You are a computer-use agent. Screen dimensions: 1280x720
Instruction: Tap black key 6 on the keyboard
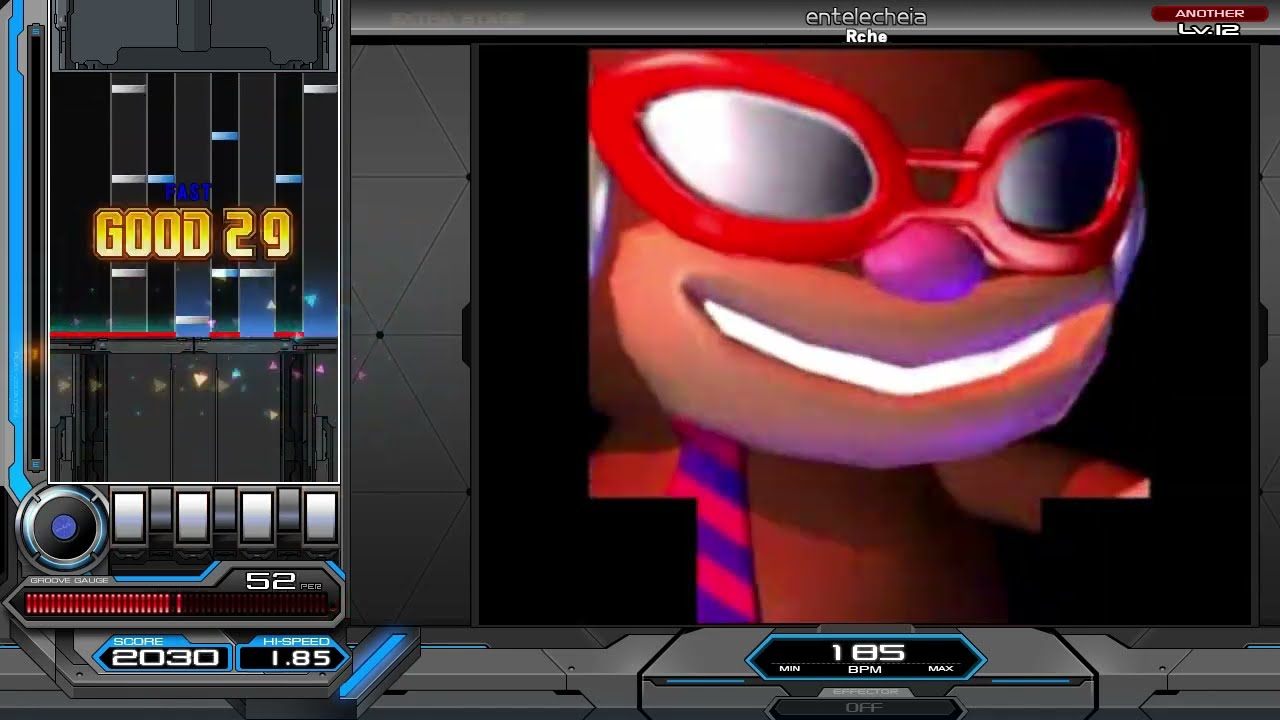pyautogui.click(x=289, y=510)
